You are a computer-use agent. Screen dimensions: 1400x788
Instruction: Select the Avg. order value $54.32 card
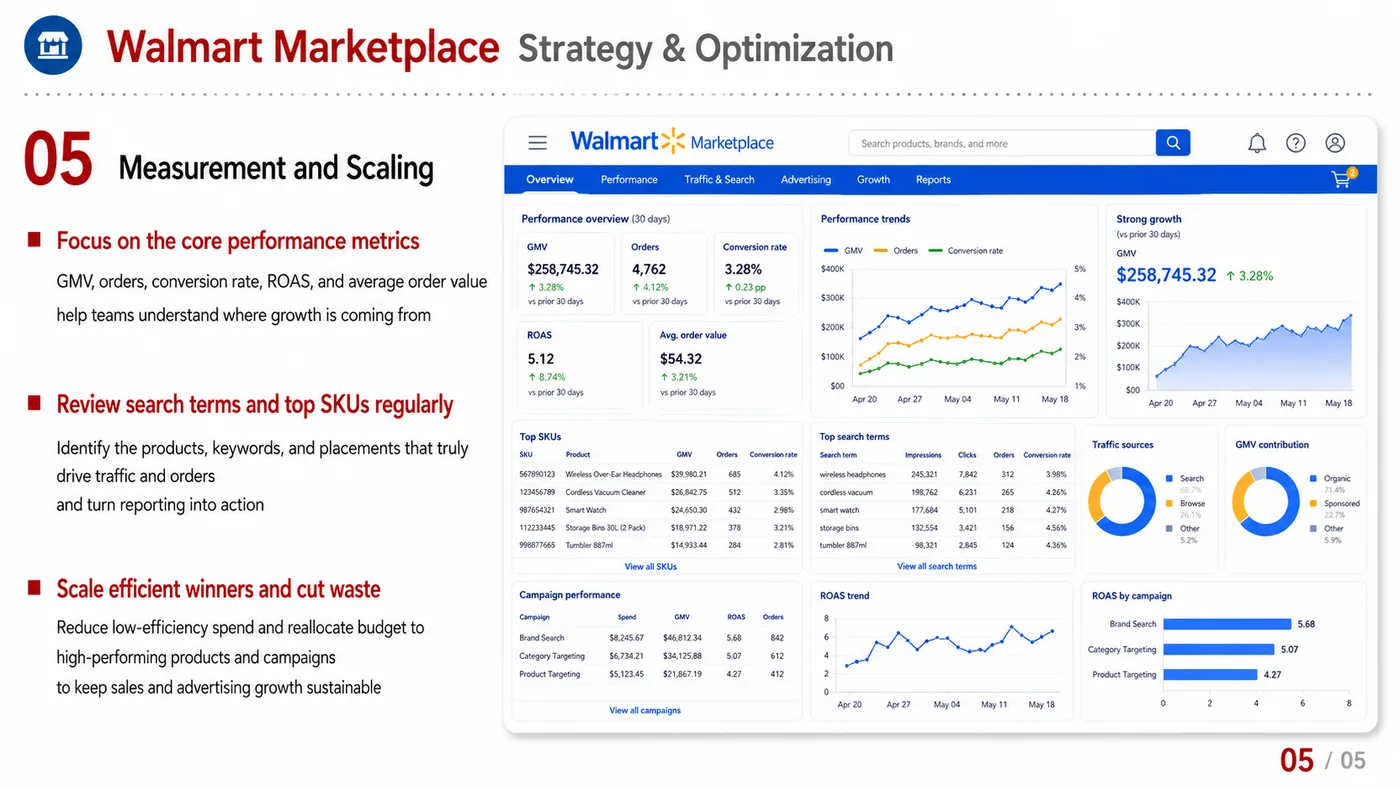click(725, 364)
